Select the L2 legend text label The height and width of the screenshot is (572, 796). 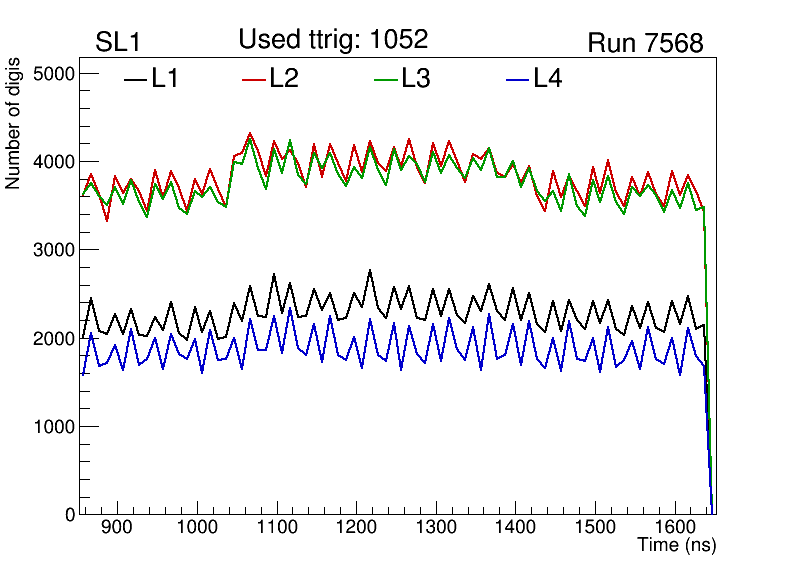point(284,79)
